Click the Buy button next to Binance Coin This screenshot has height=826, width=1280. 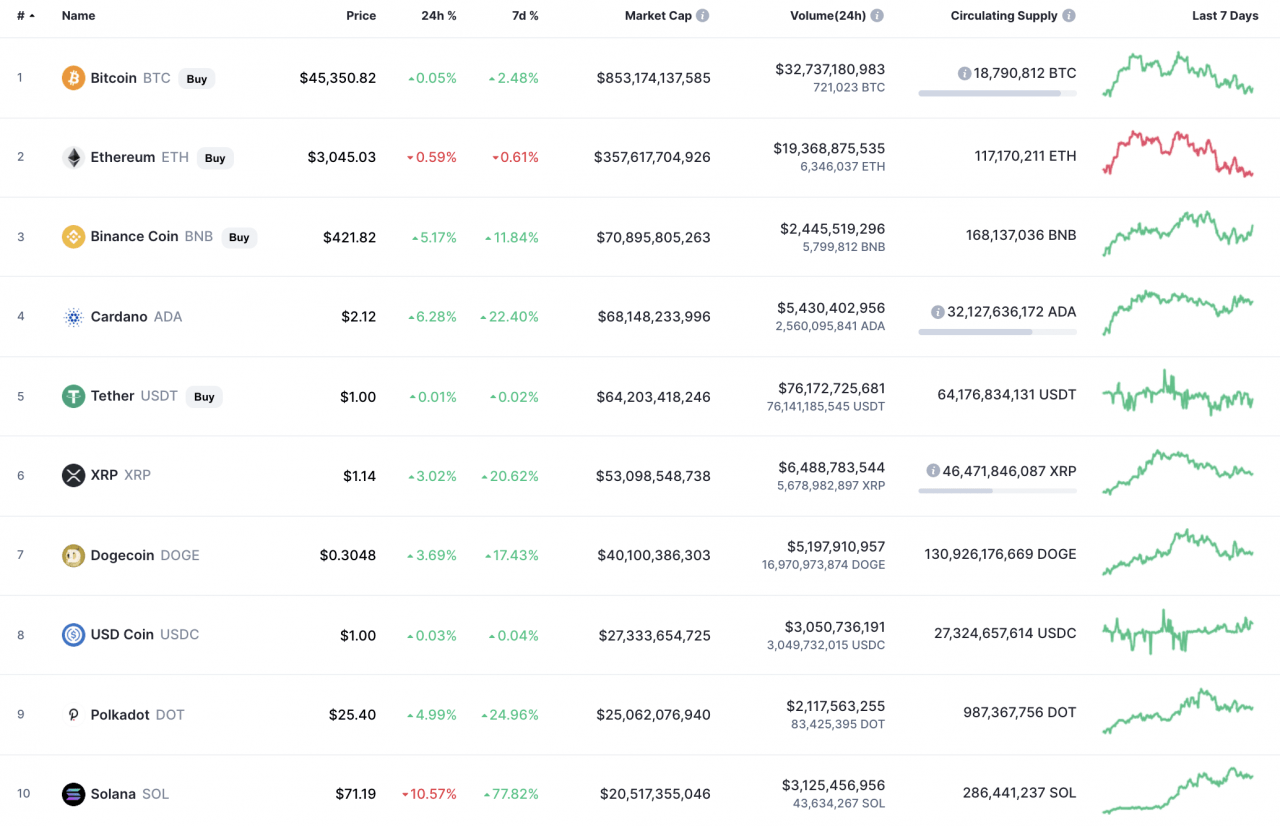point(239,238)
